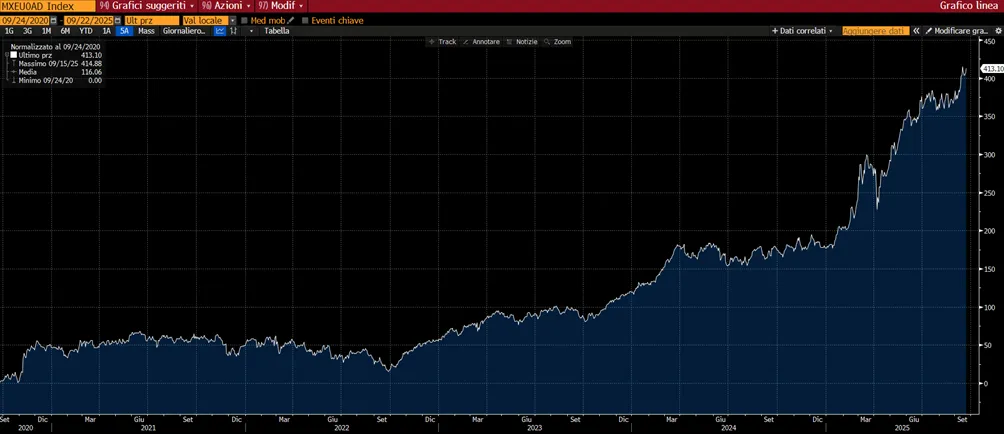1004x434 pixels.
Task: Expand the Dati correlati dropdown
Action: (802, 31)
